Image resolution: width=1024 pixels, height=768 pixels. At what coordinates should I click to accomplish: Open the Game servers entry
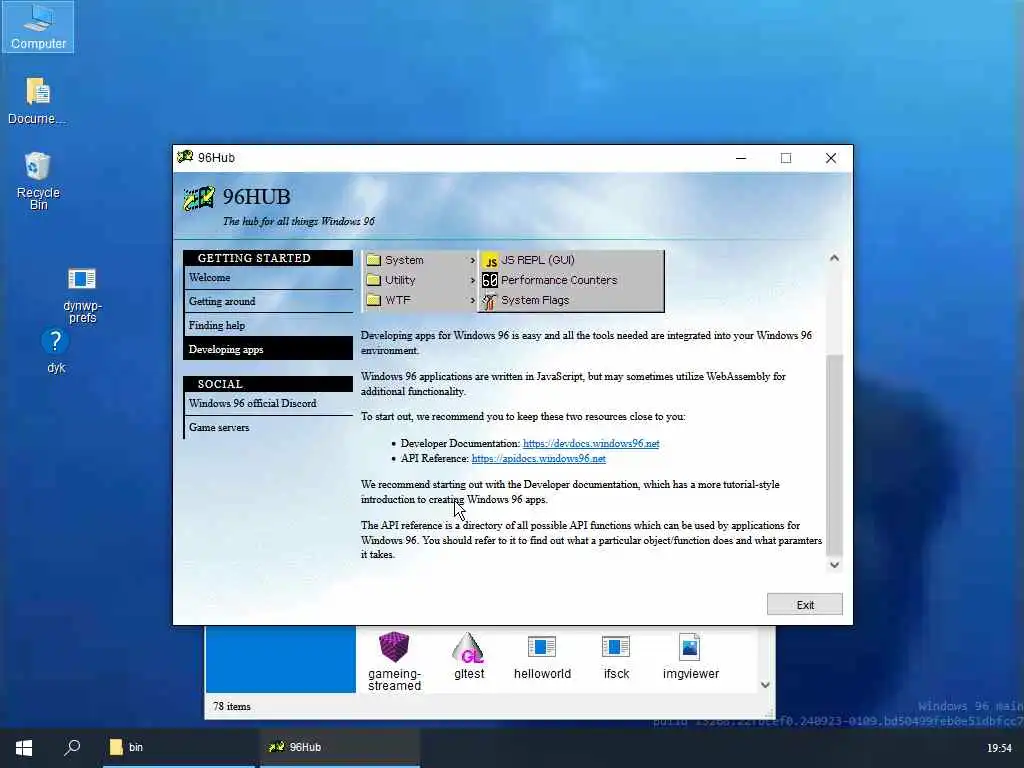tap(268, 428)
